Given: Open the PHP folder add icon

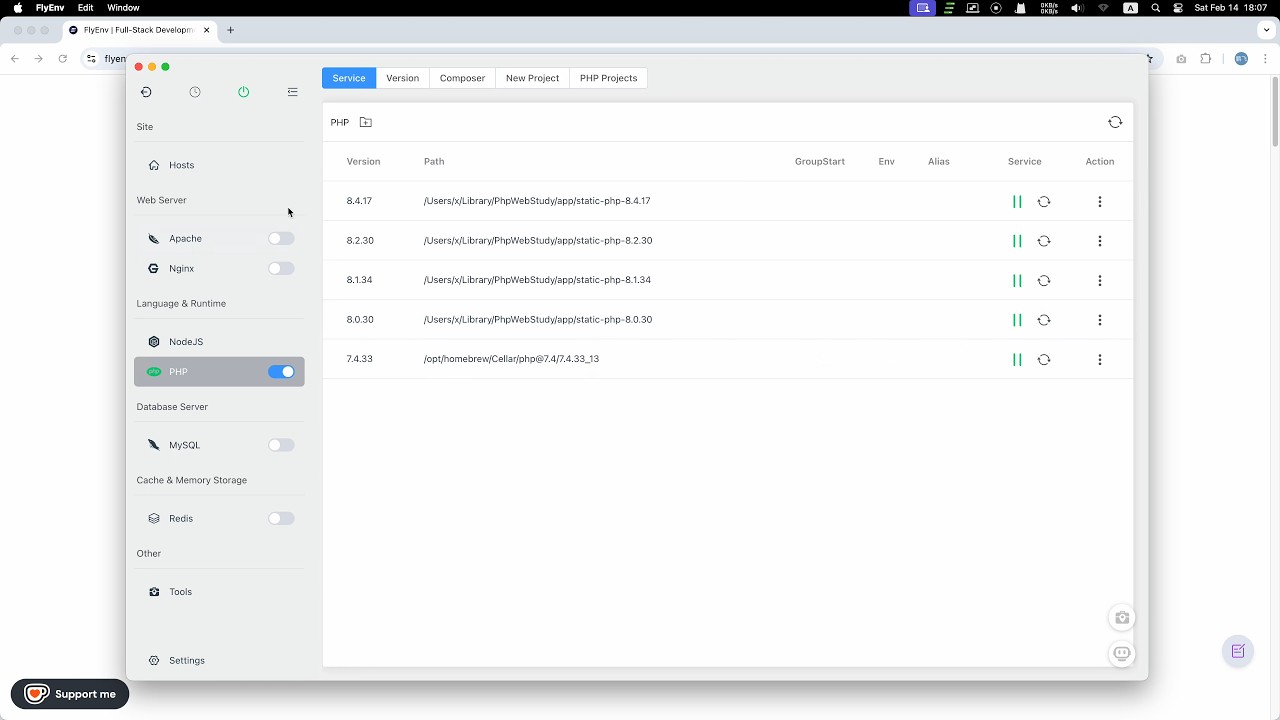Looking at the screenshot, I should (366, 122).
